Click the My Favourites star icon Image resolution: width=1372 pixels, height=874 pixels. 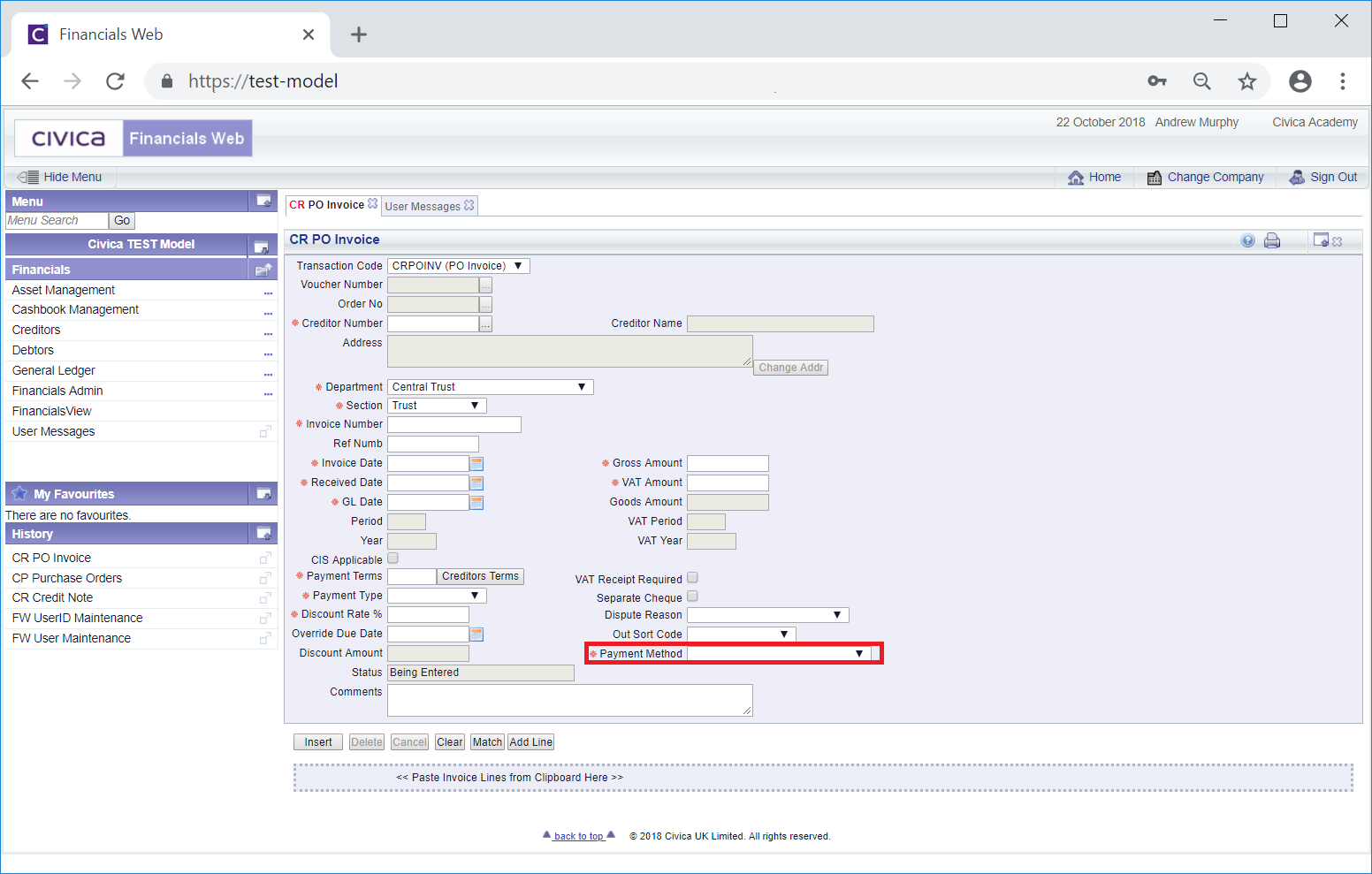point(19,493)
